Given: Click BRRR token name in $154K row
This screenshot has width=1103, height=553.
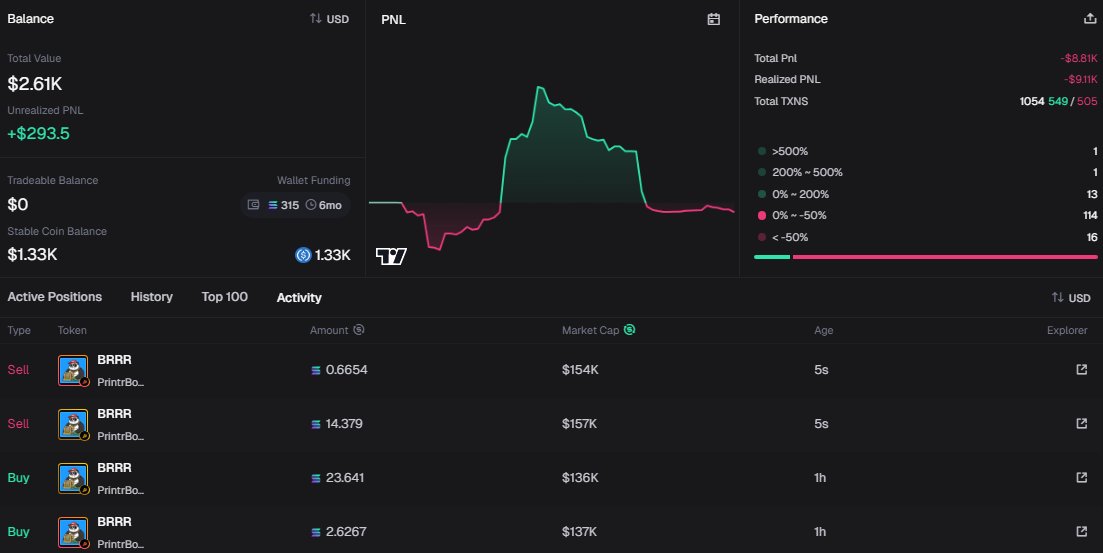Looking at the screenshot, I should click(114, 360).
